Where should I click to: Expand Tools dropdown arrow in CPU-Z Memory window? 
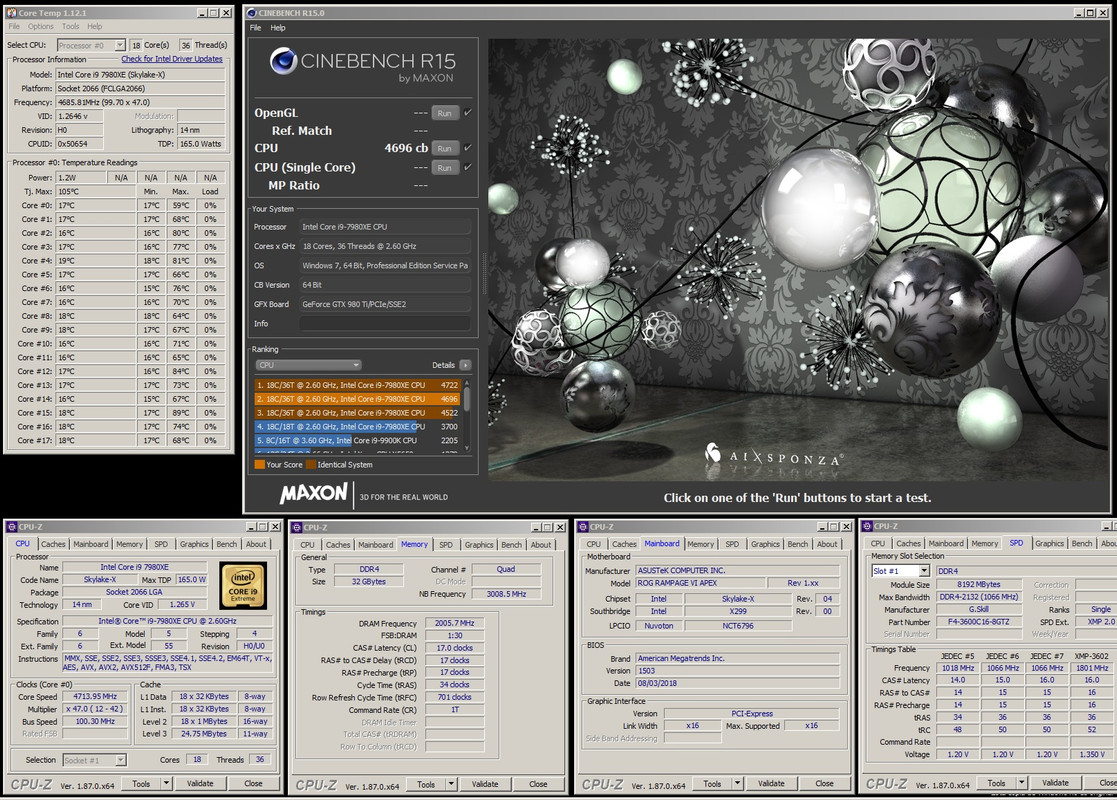click(x=452, y=784)
